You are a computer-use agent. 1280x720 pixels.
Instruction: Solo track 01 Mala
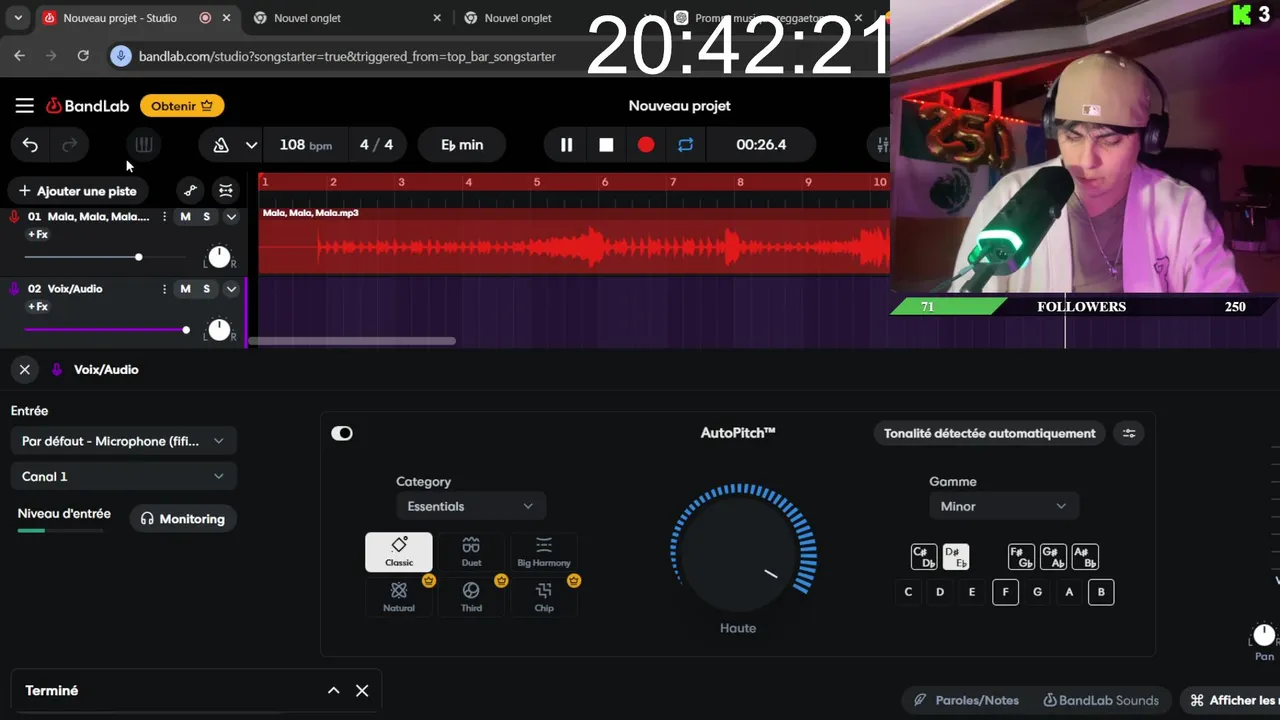207,217
